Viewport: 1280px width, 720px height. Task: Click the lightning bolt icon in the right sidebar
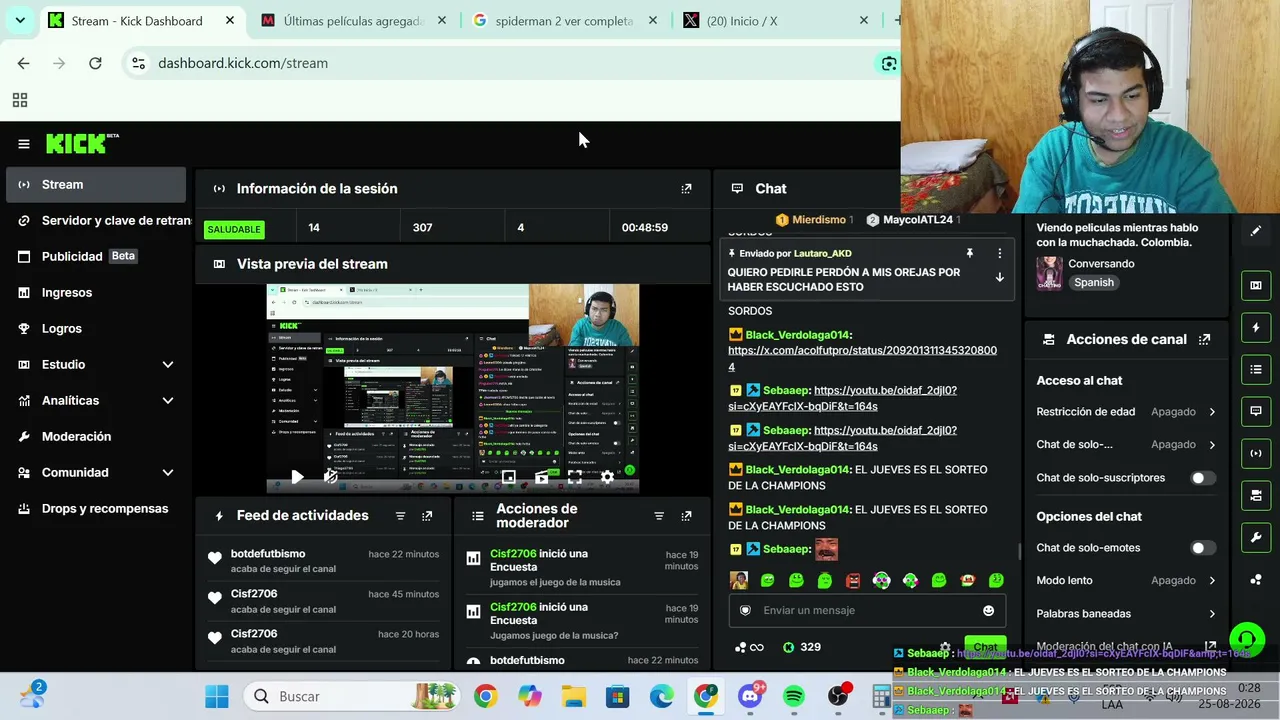click(1256, 328)
